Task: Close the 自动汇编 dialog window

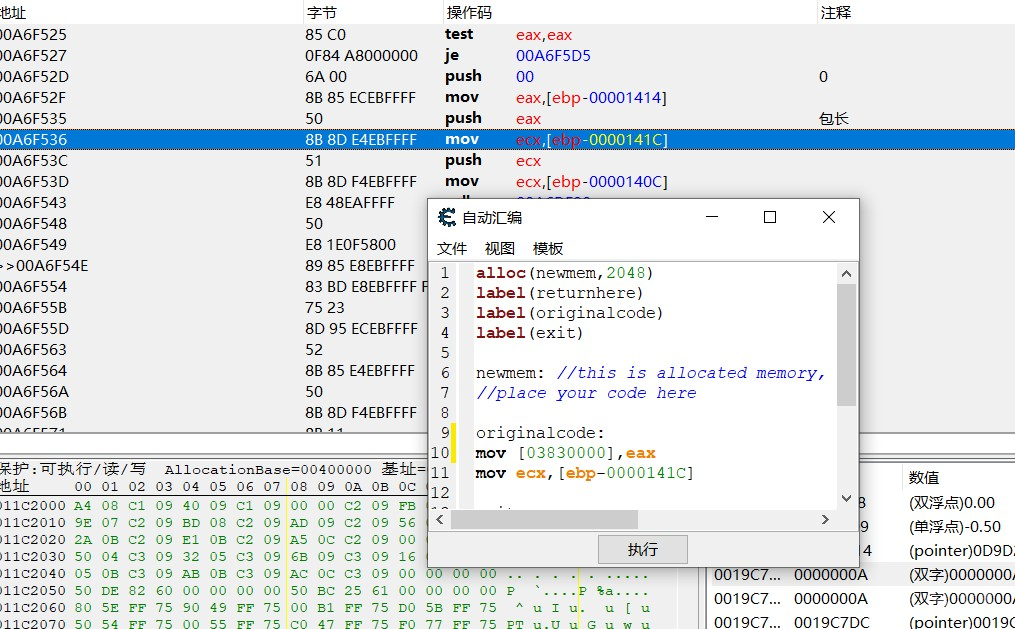Action: (x=828, y=218)
